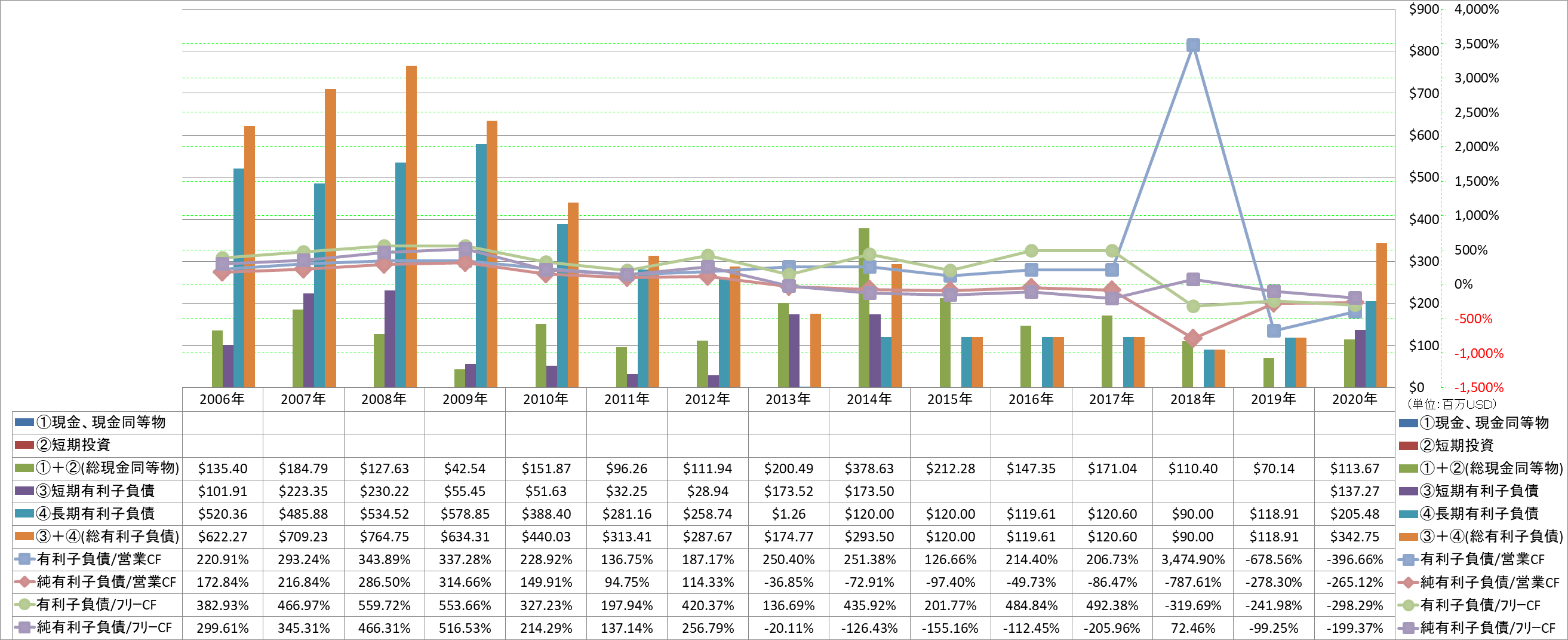Click left legend ①現金、現金同等物 blue swatch
1568x640 pixels.
24,422
